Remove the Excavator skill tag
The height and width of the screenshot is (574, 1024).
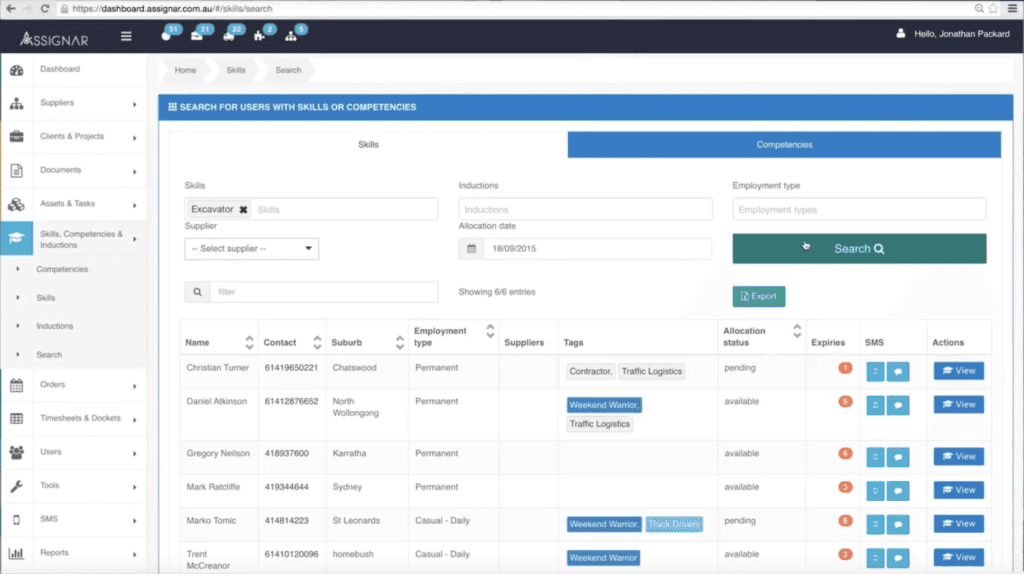[243, 210]
